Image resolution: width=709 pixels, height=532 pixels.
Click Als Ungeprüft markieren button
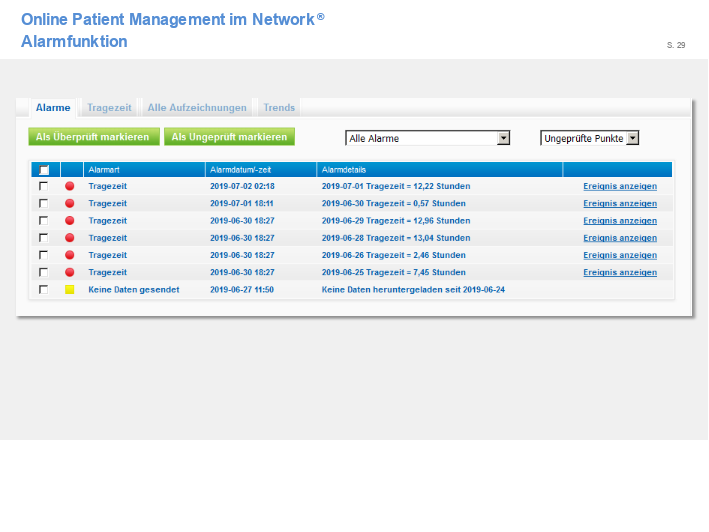(x=229, y=137)
